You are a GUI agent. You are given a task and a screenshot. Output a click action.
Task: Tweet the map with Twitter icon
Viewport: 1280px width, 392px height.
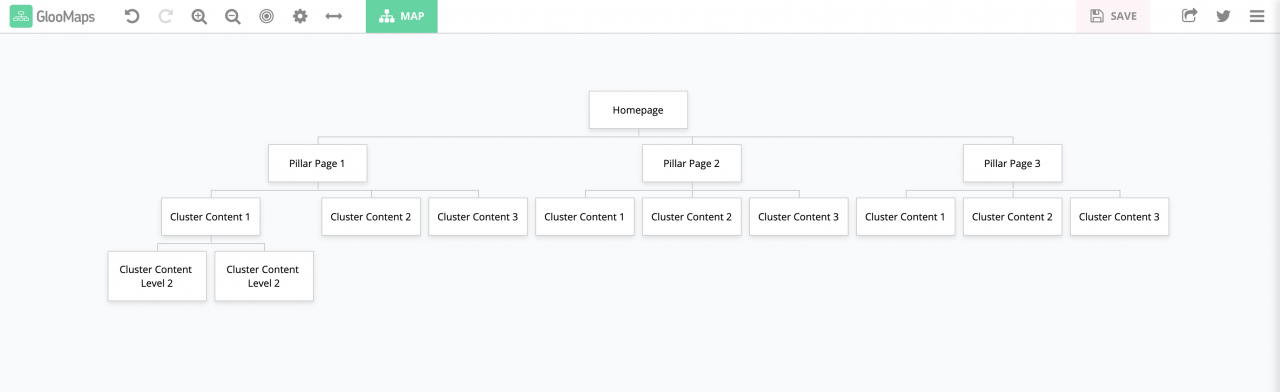pyautogui.click(x=1223, y=16)
